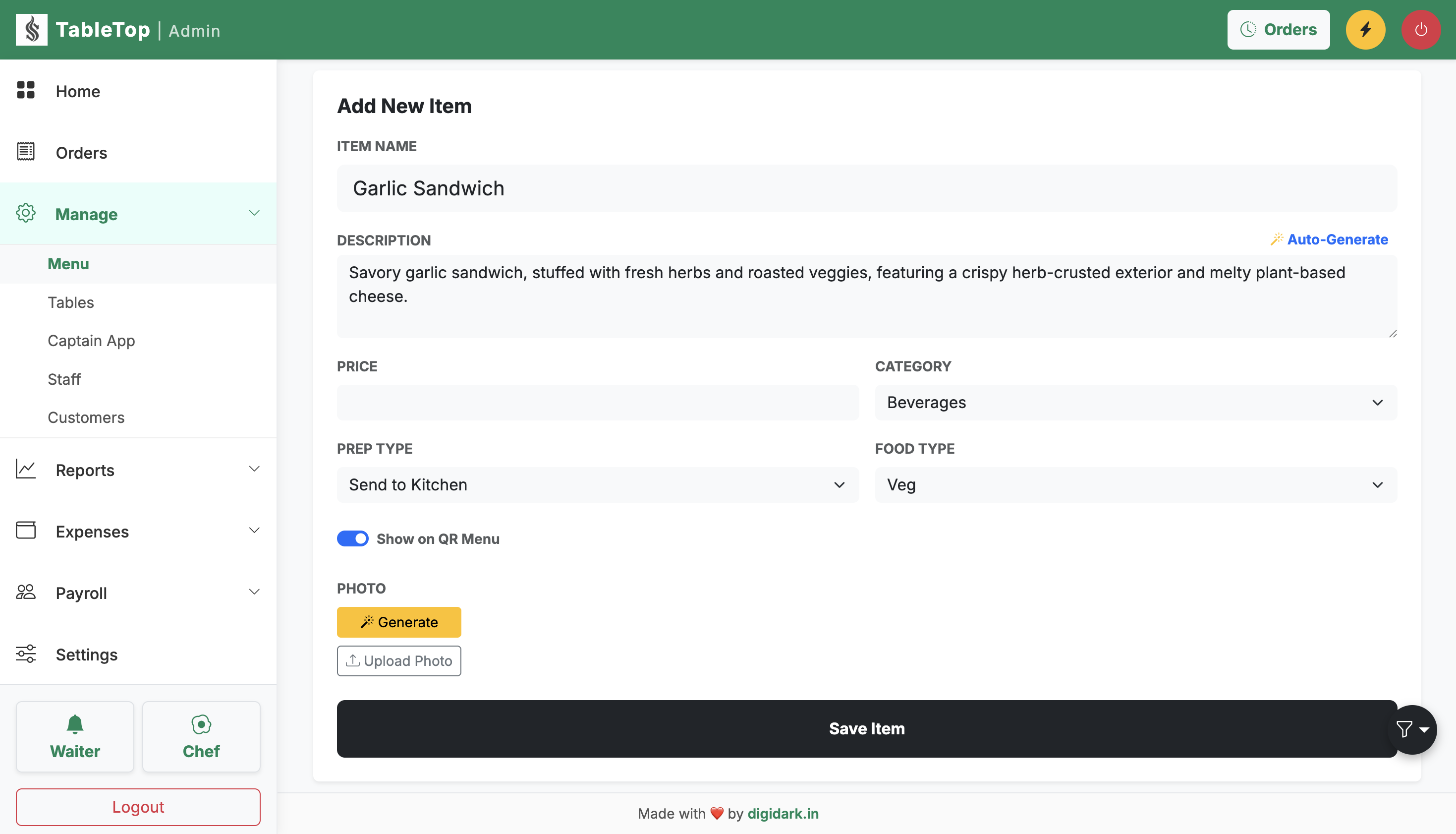
Task: Open the filter button caret dropdown
Action: (x=1424, y=730)
